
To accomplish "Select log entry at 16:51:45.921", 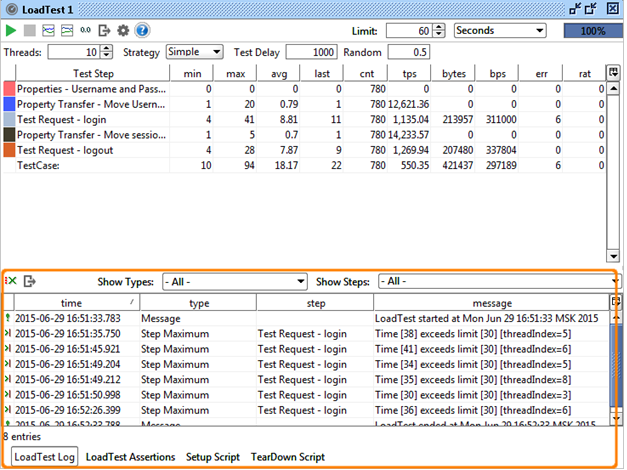I will [306, 349].
